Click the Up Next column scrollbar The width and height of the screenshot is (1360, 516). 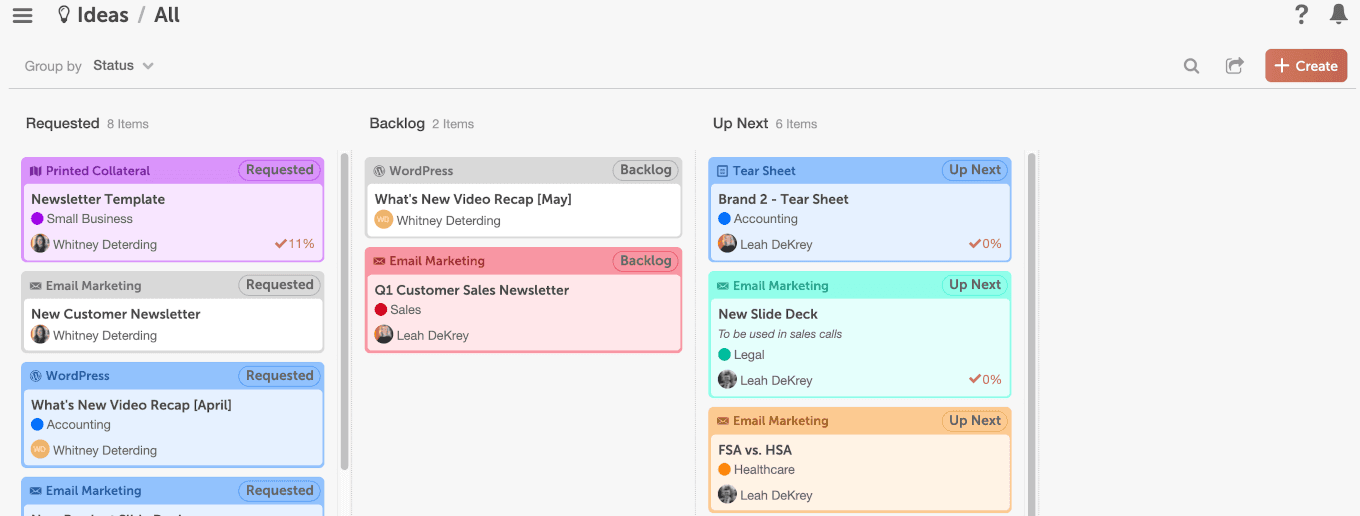tap(1032, 334)
